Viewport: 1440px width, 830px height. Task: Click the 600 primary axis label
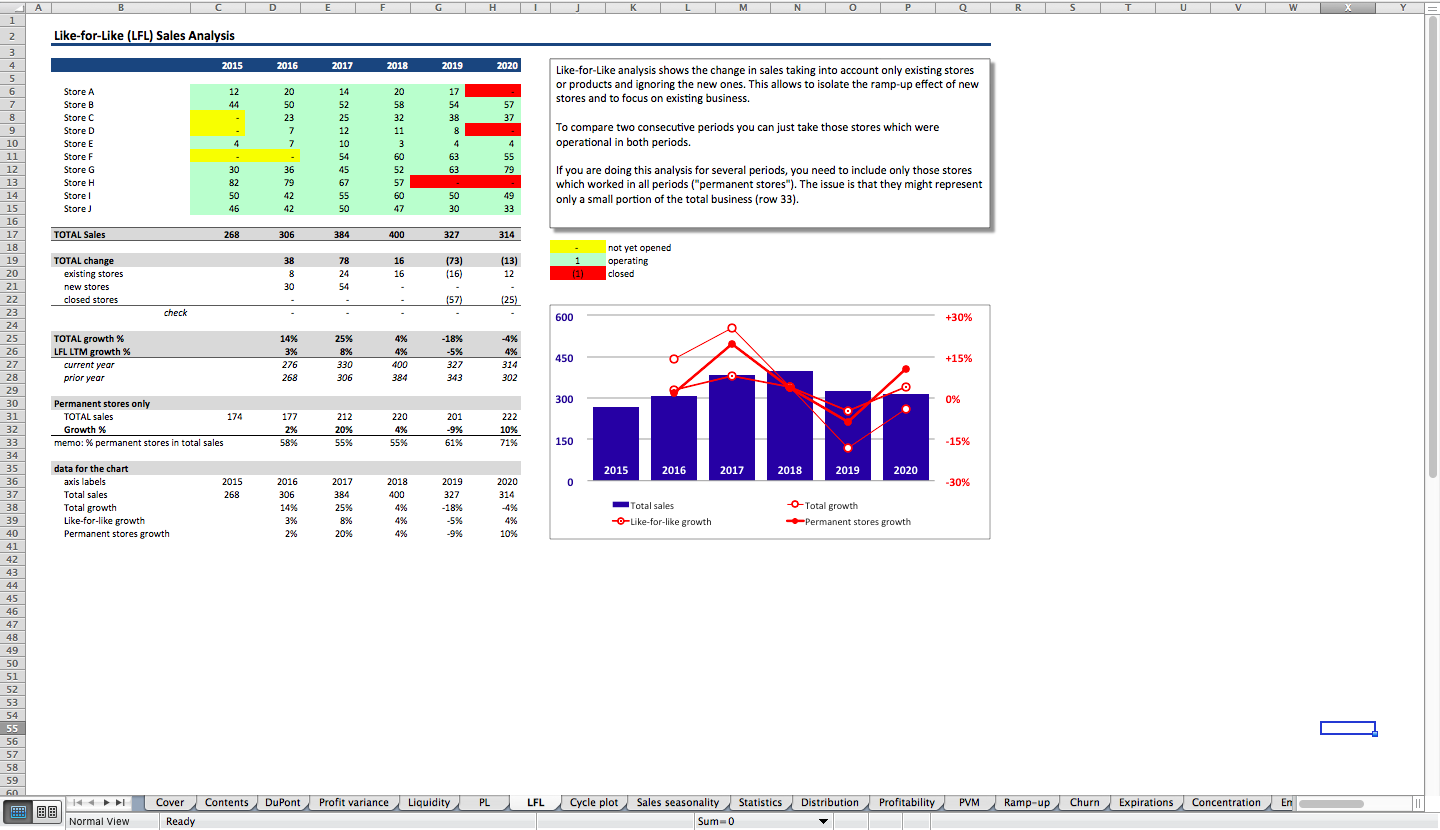click(565, 317)
